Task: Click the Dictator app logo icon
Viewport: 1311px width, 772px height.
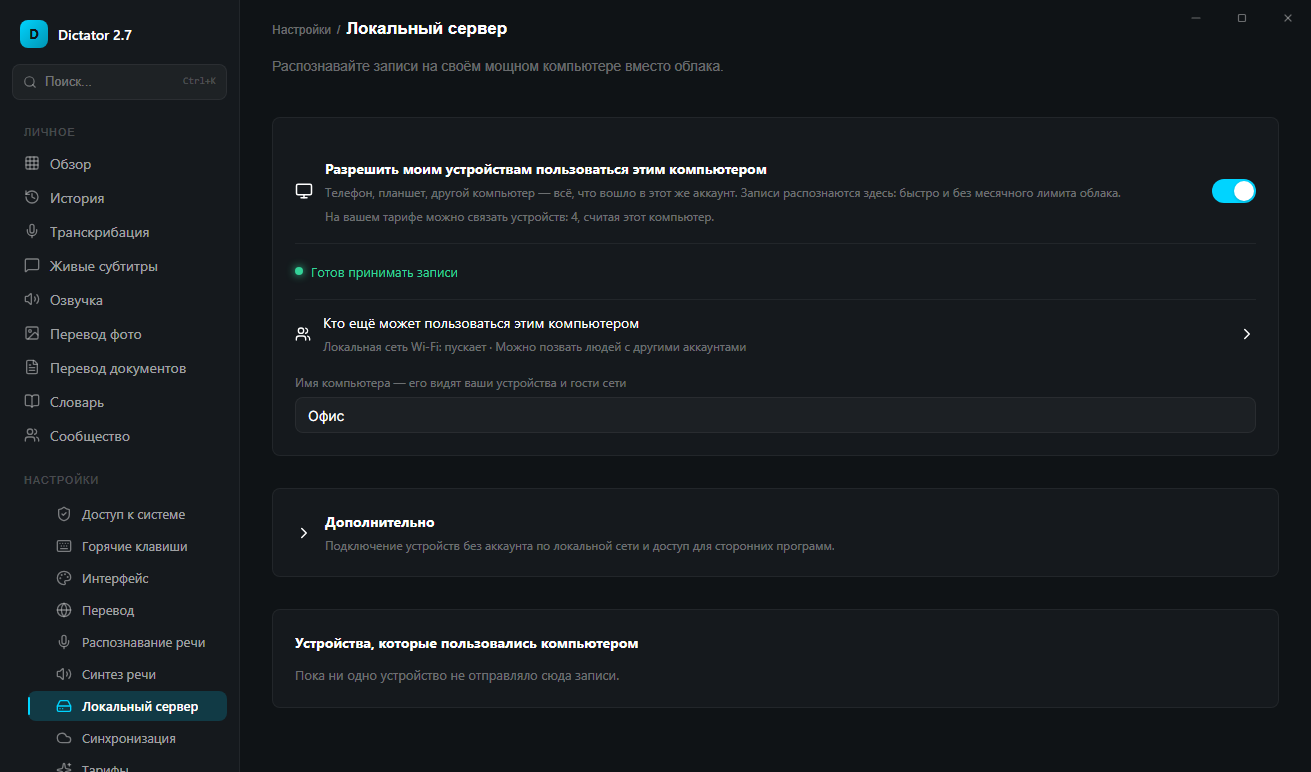Action: point(34,34)
